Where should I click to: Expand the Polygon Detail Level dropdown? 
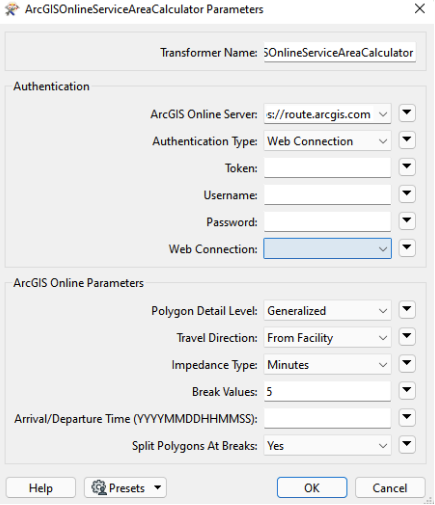pyautogui.click(x=327, y=311)
